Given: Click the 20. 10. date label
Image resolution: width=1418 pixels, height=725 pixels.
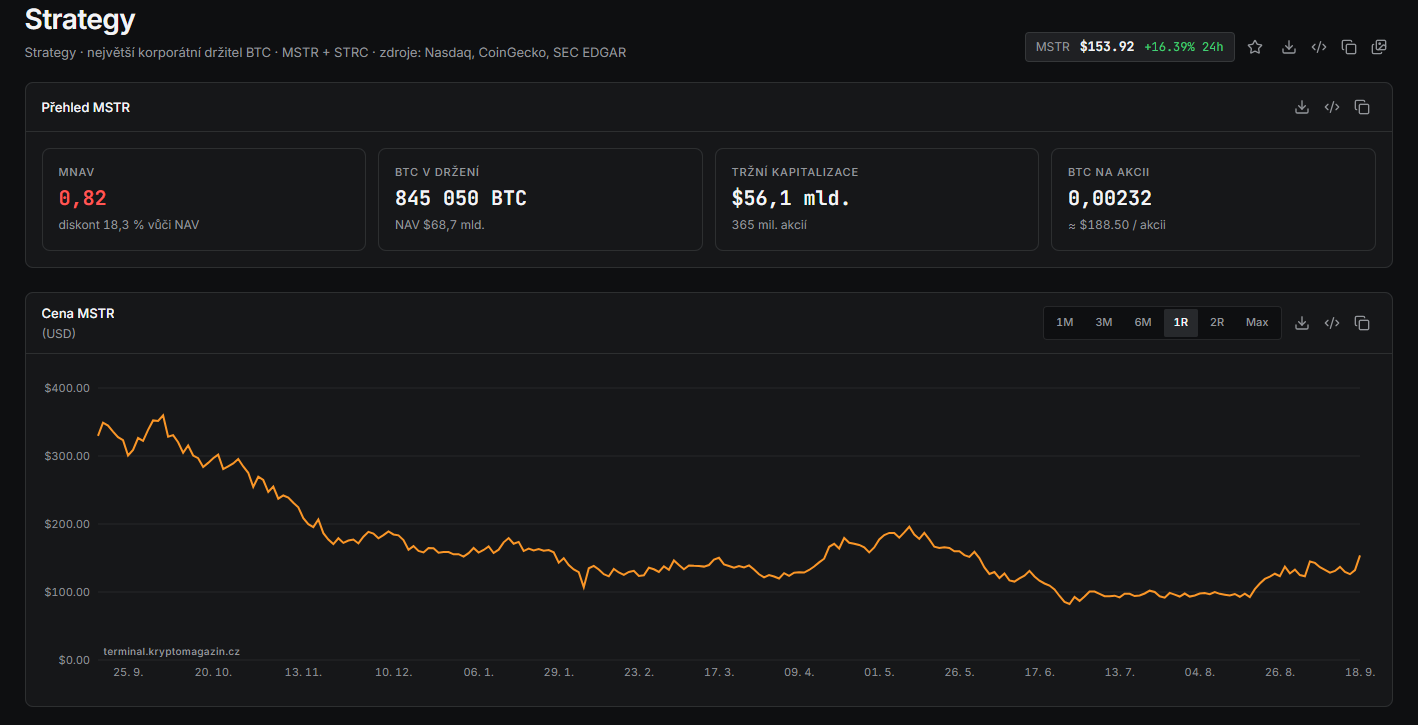Looking at the screenshot, I should (213, 672).
